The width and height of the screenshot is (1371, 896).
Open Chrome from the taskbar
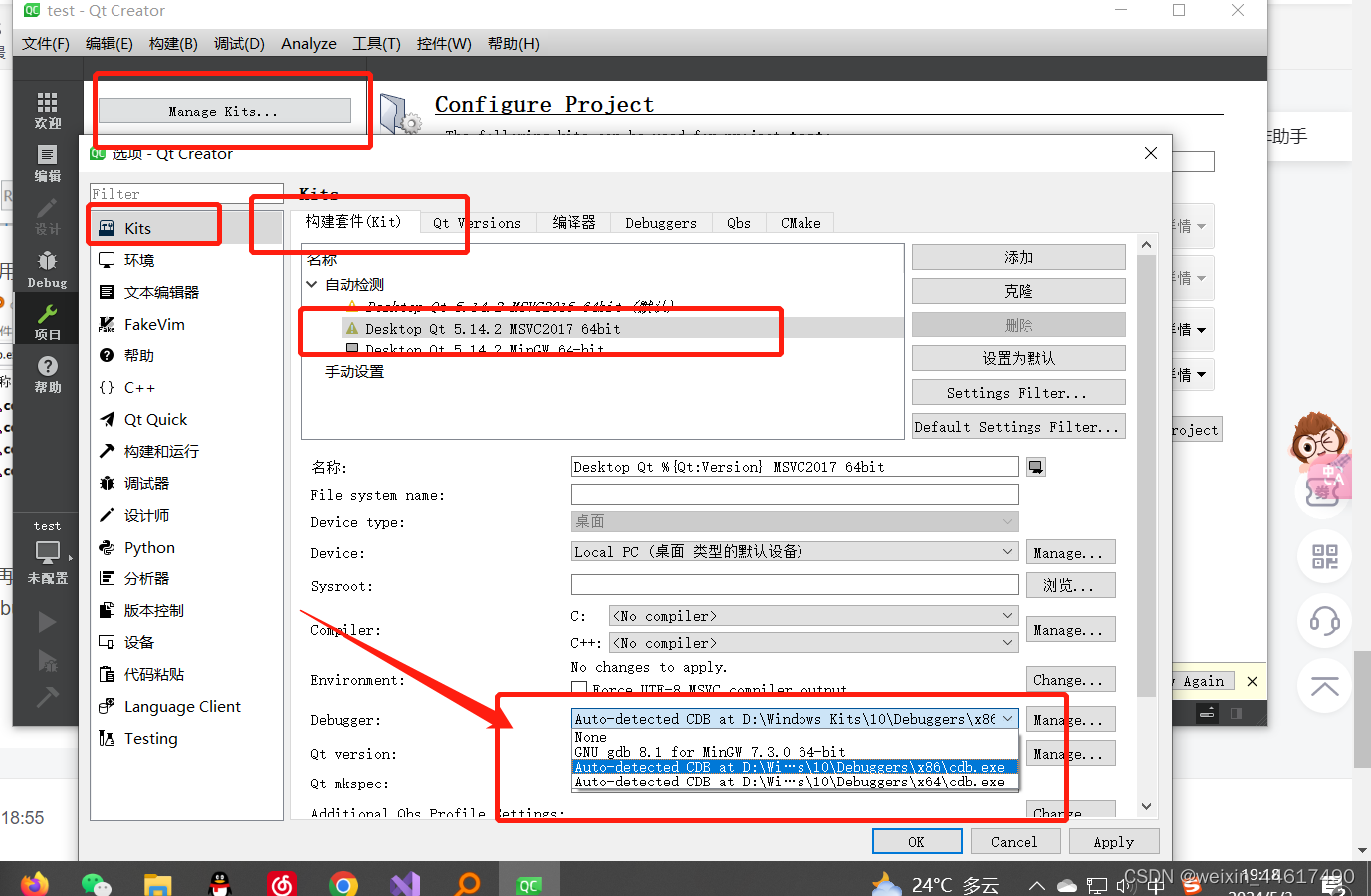(343, 884)
